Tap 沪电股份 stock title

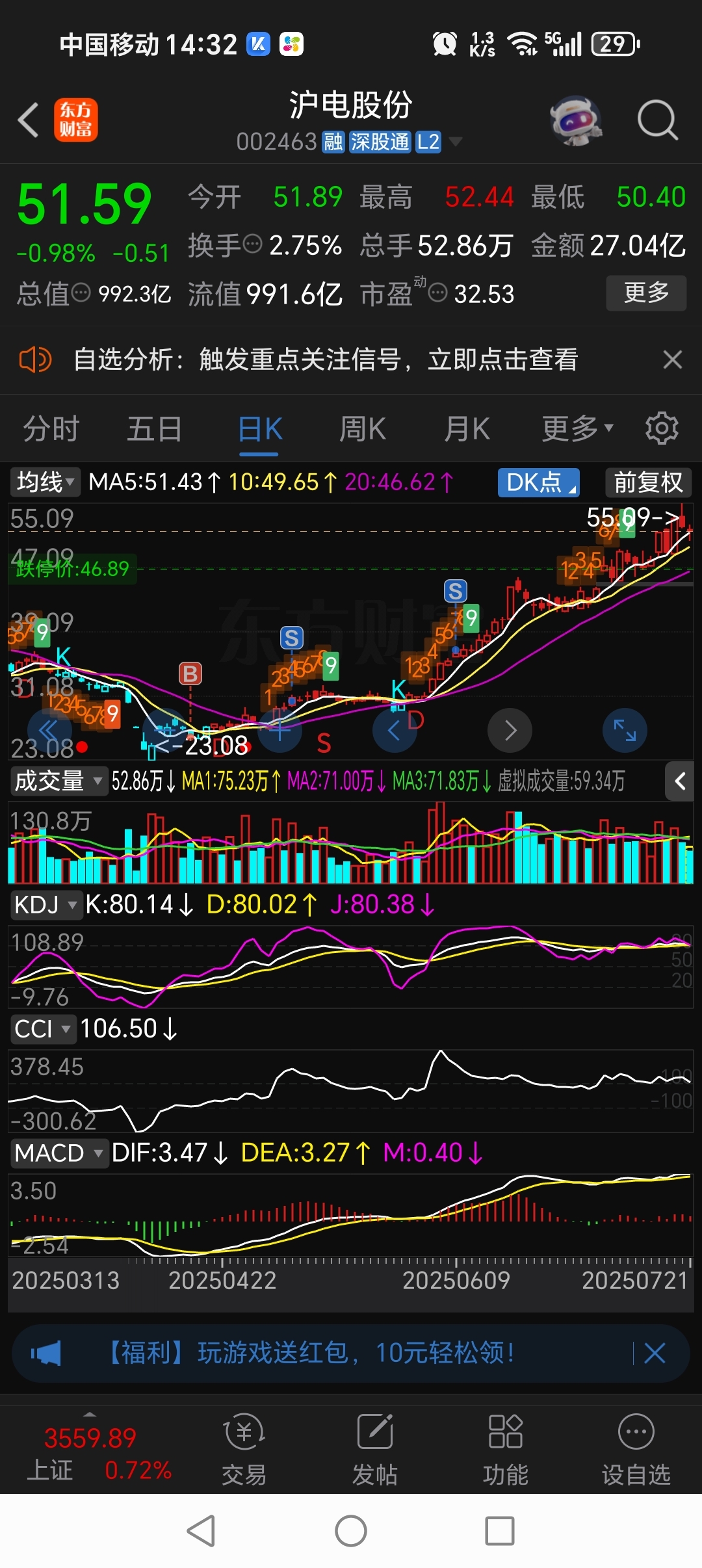[351, 105]
